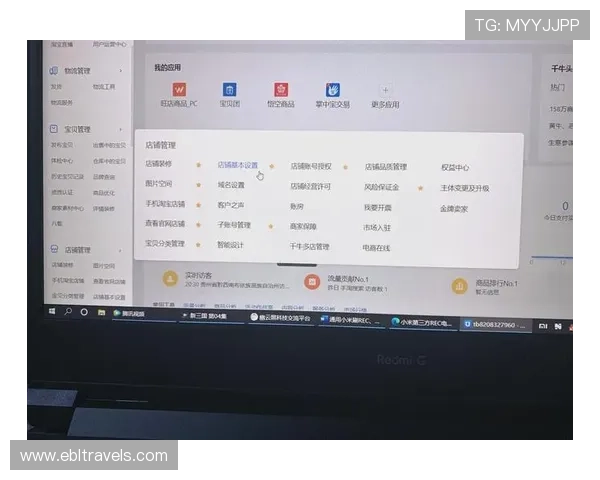Select 物流管理 heading in sidebar

[x=77, y=71]
